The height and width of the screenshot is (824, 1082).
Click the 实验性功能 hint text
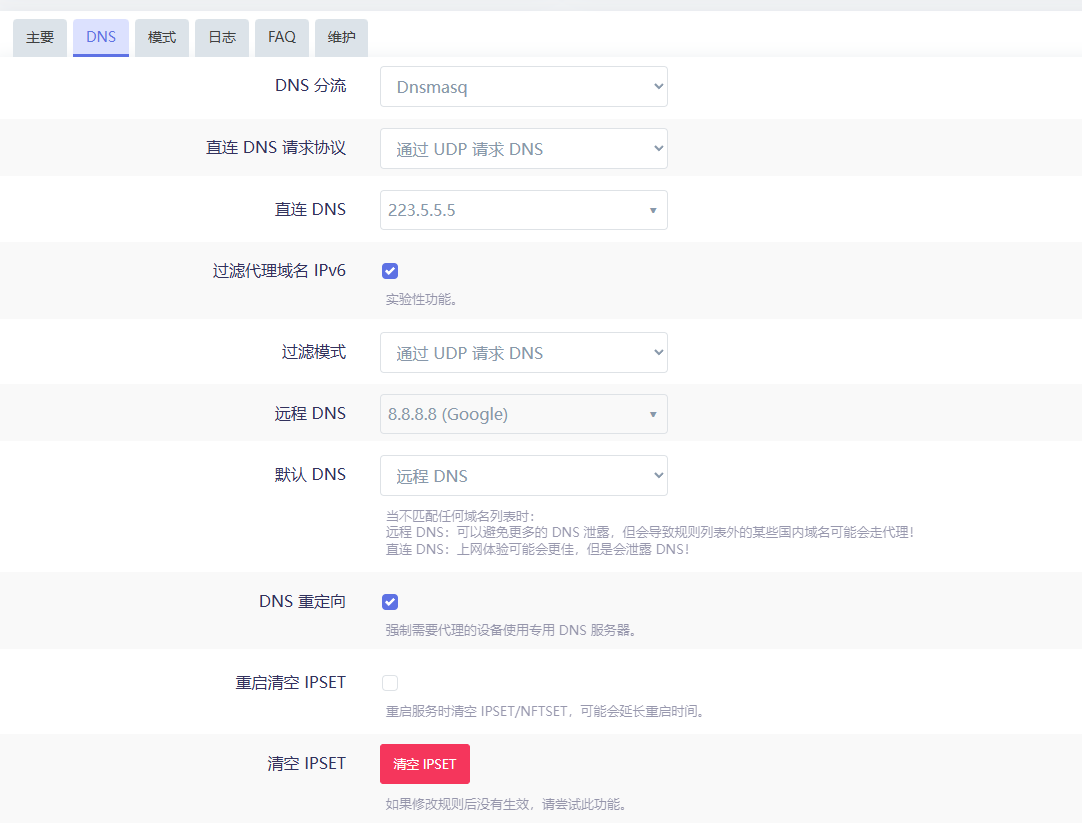tap(421, 299)
